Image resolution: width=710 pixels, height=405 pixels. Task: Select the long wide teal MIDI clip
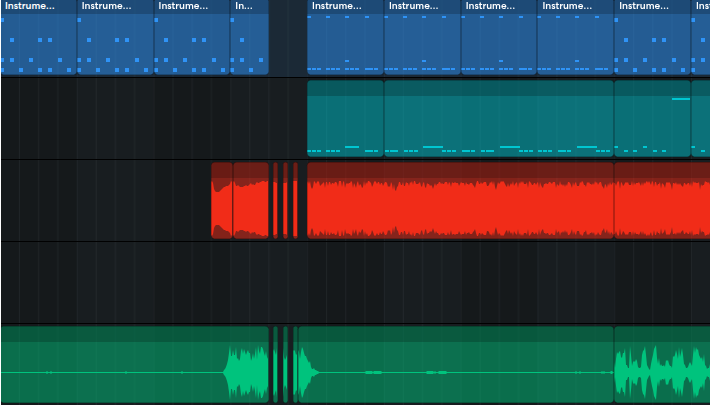498,118
